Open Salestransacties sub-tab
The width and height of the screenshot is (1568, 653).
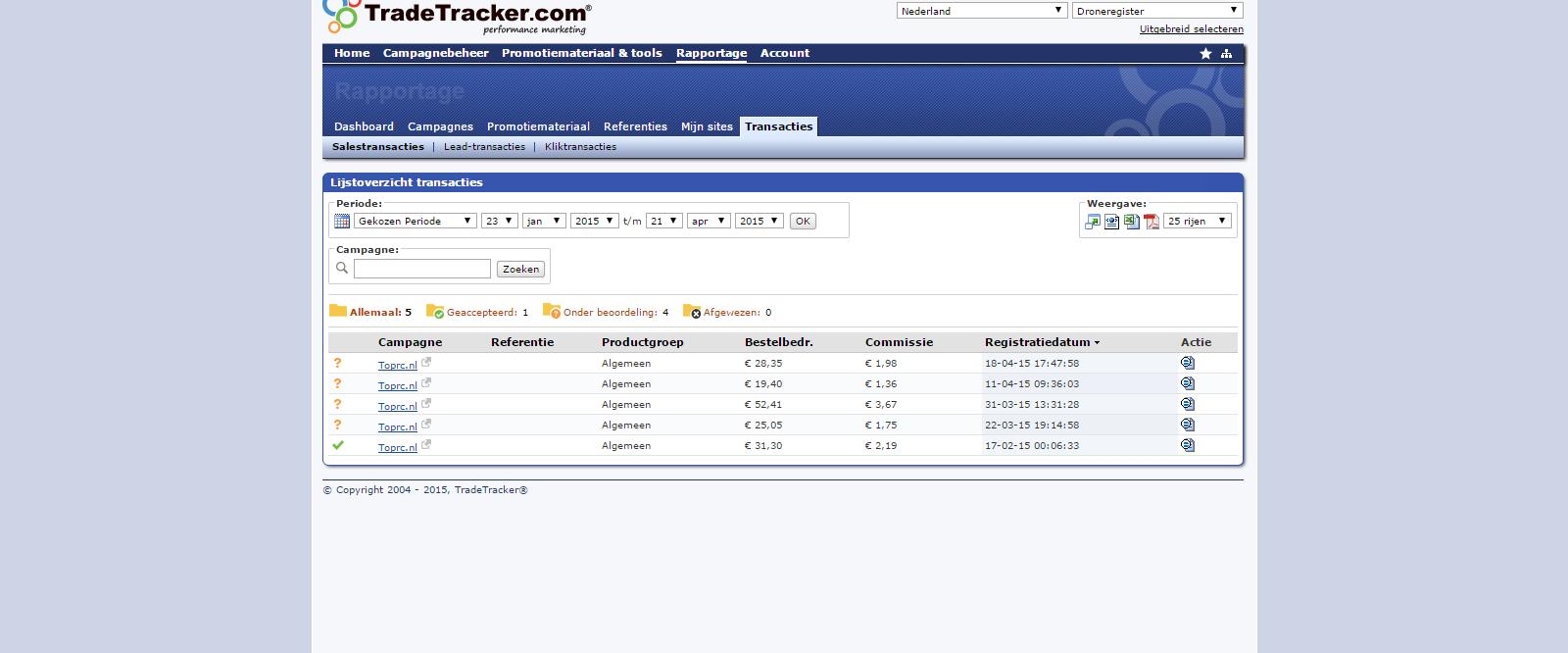[x=378, y=147]
